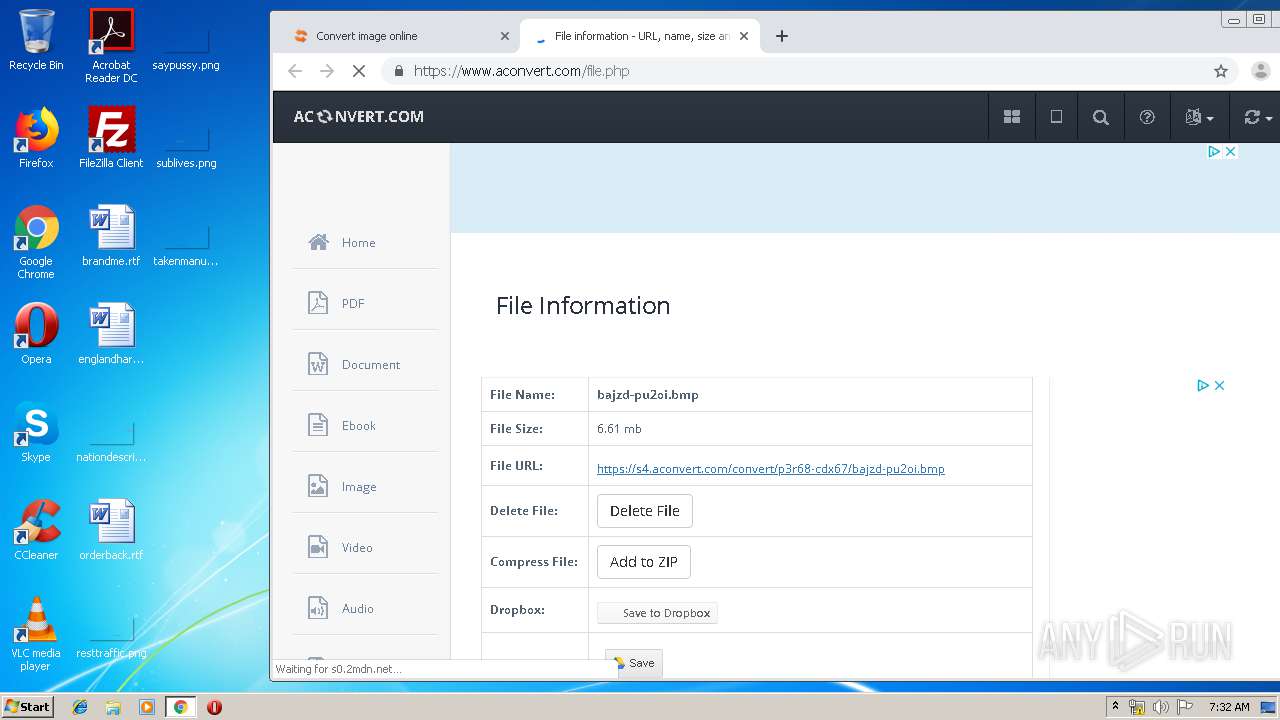
Task: Click the top banner AdChoices triangle icon
Action: [x=1214, y=152]
